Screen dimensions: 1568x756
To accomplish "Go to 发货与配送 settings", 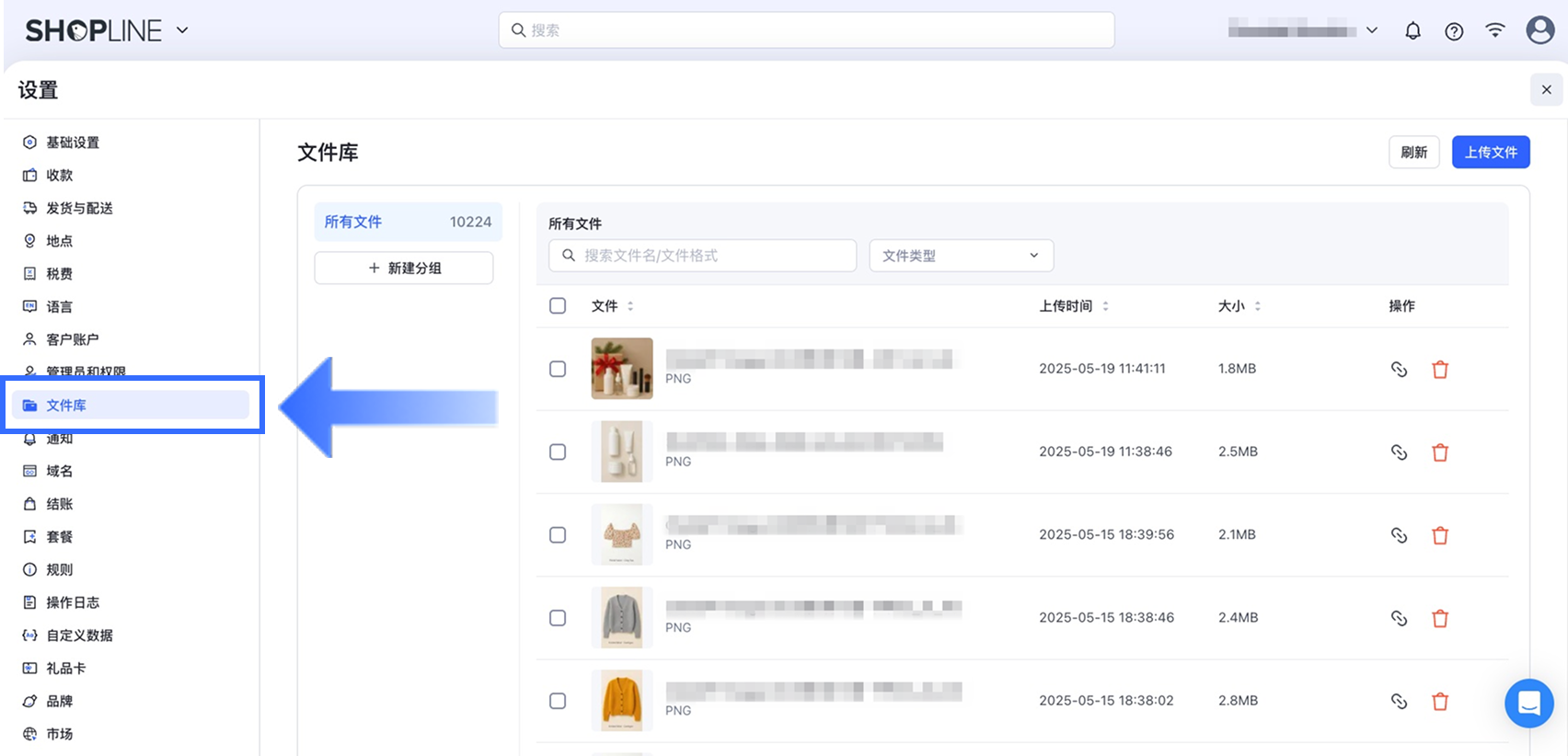I will click(x=79, y=208).
